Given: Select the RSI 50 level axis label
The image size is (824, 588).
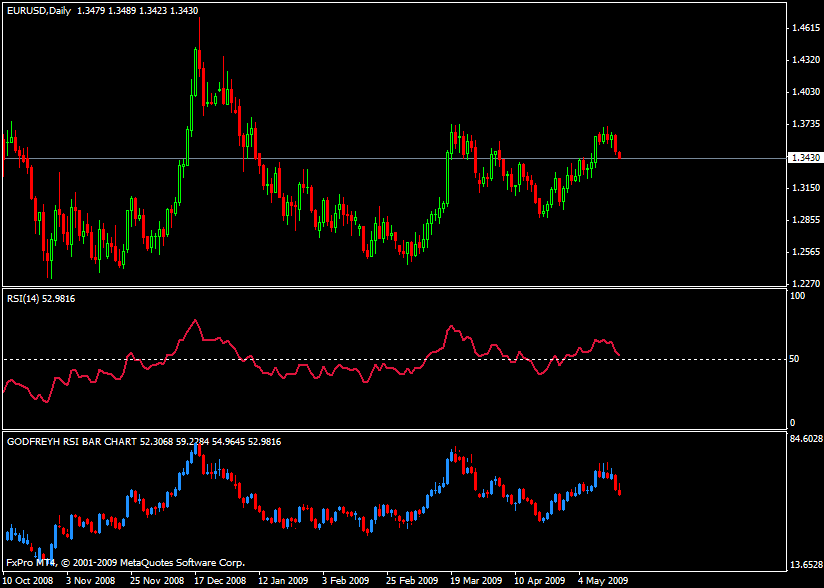Looking at the screenshot, I should point(795,359).
